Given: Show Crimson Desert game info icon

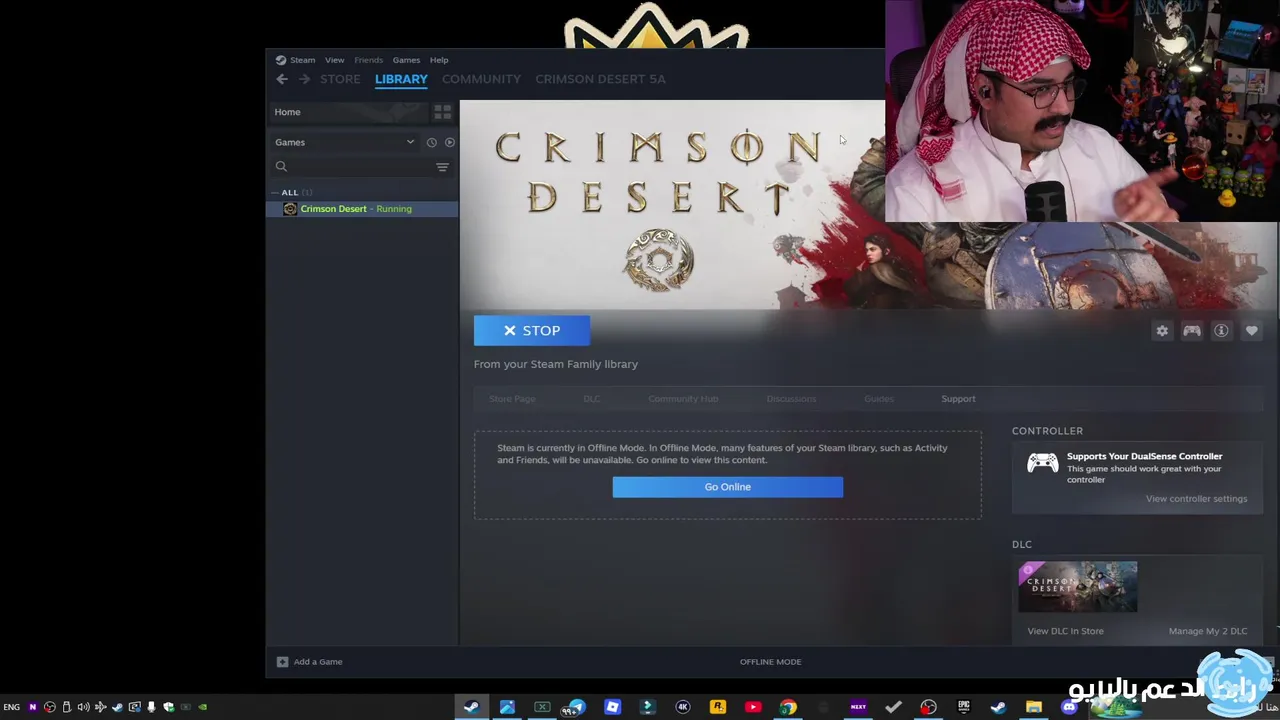Looking at the screenshot, I should (x=1221, y=331).
